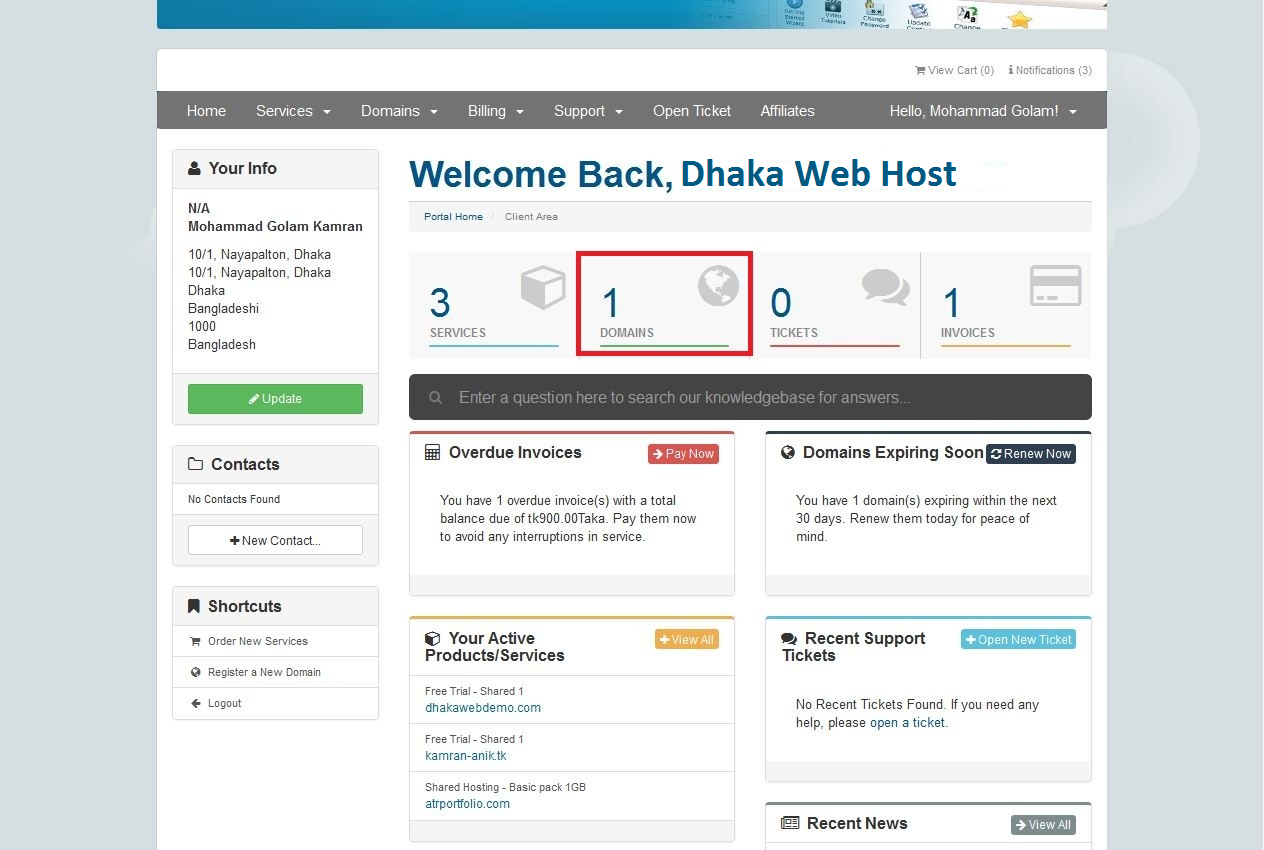Go to Home in the navigation bar

tap(206, 111)
